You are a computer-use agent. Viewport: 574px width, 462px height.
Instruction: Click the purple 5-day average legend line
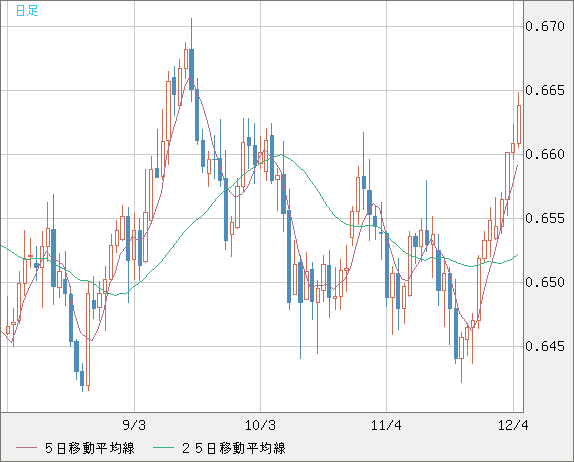point(26,448)
